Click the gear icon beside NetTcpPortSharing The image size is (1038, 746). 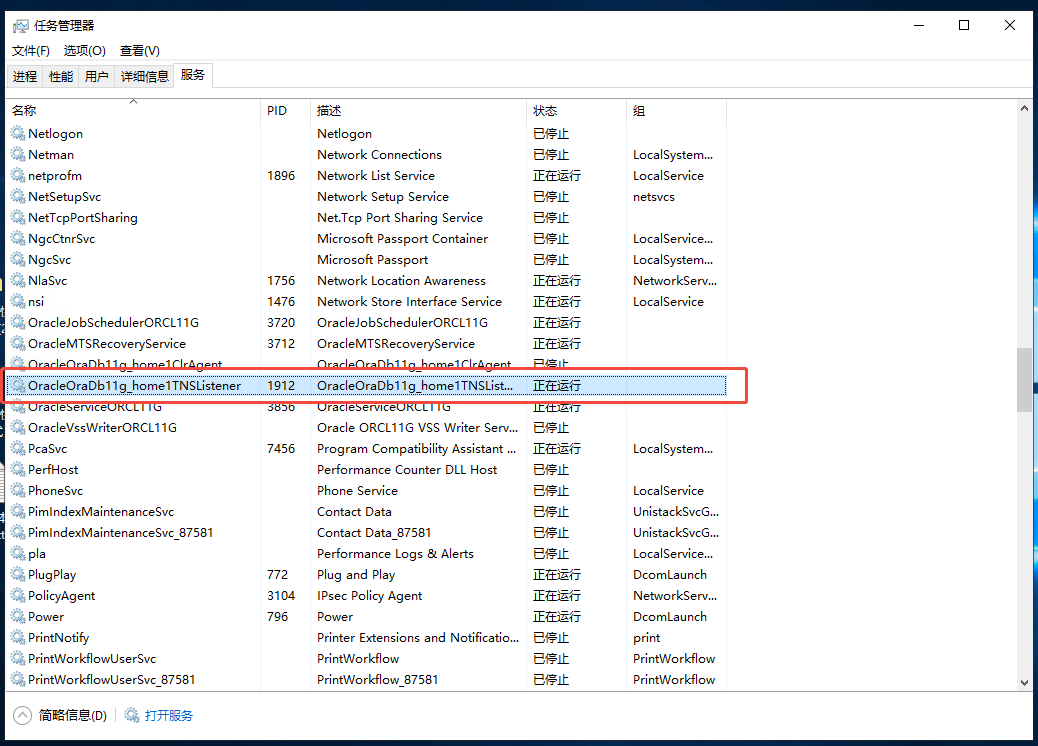(18, 217)
